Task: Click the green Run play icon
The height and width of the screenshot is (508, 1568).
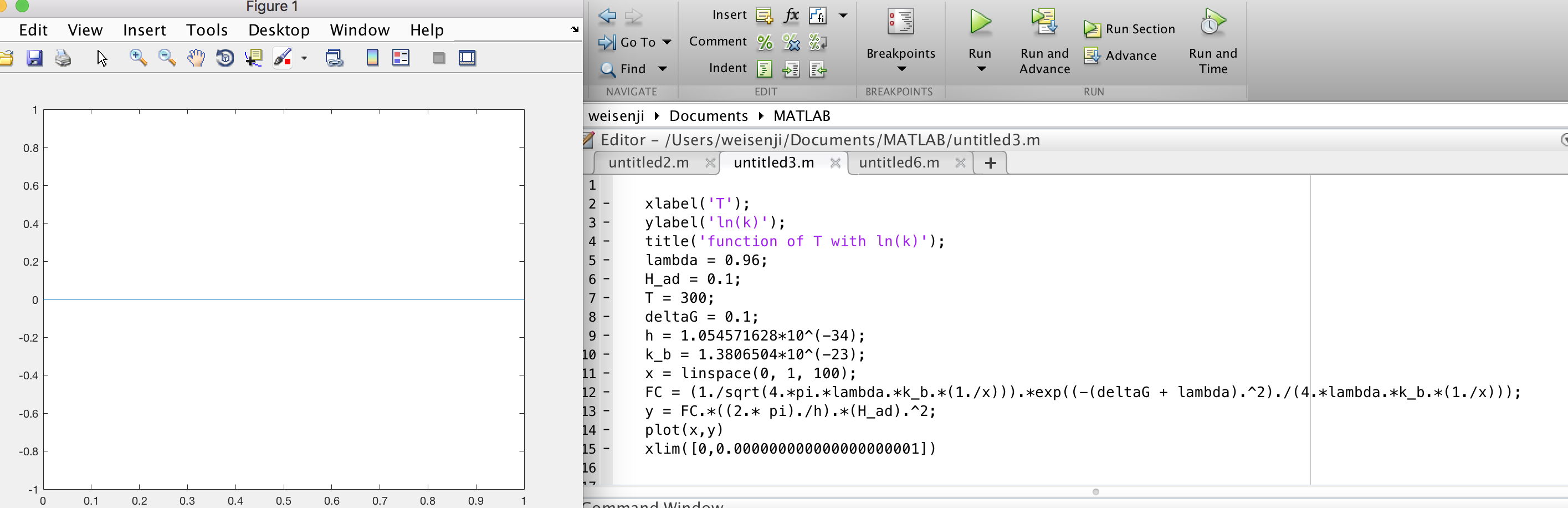Action: coord(980,22)
